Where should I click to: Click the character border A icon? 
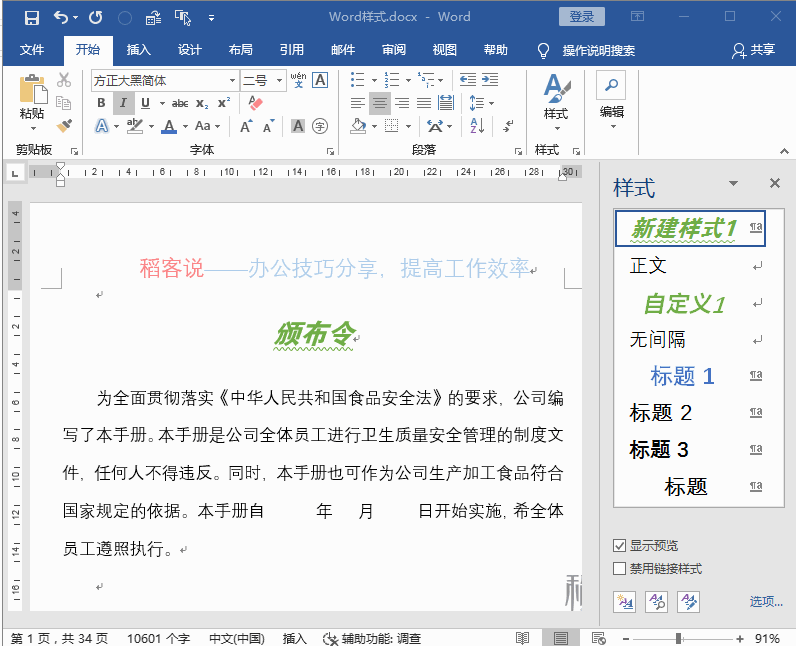[x=320, y=80]
